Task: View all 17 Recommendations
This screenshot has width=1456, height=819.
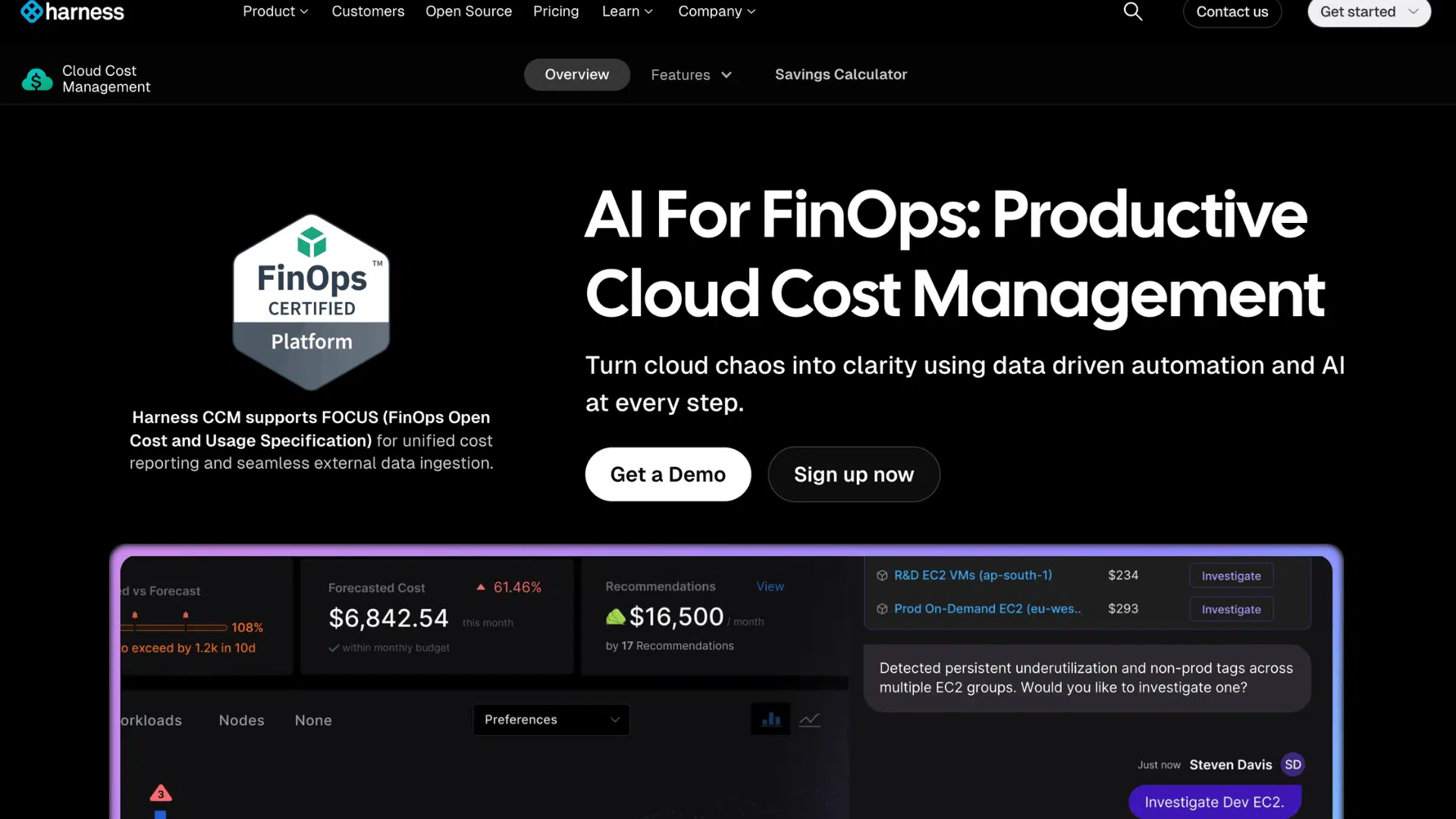Action: [x=770, y=585]
